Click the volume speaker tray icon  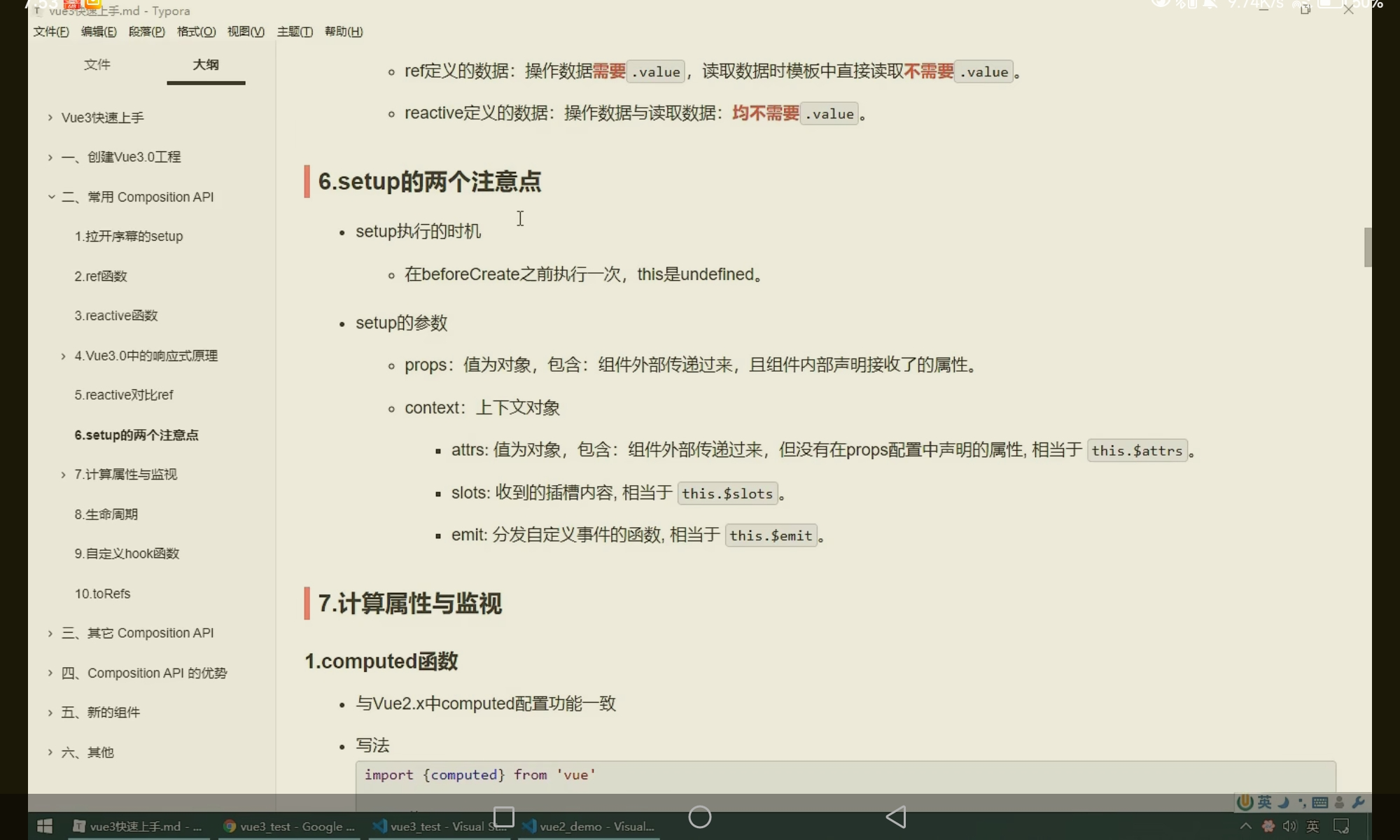(x=1289, y=827)
